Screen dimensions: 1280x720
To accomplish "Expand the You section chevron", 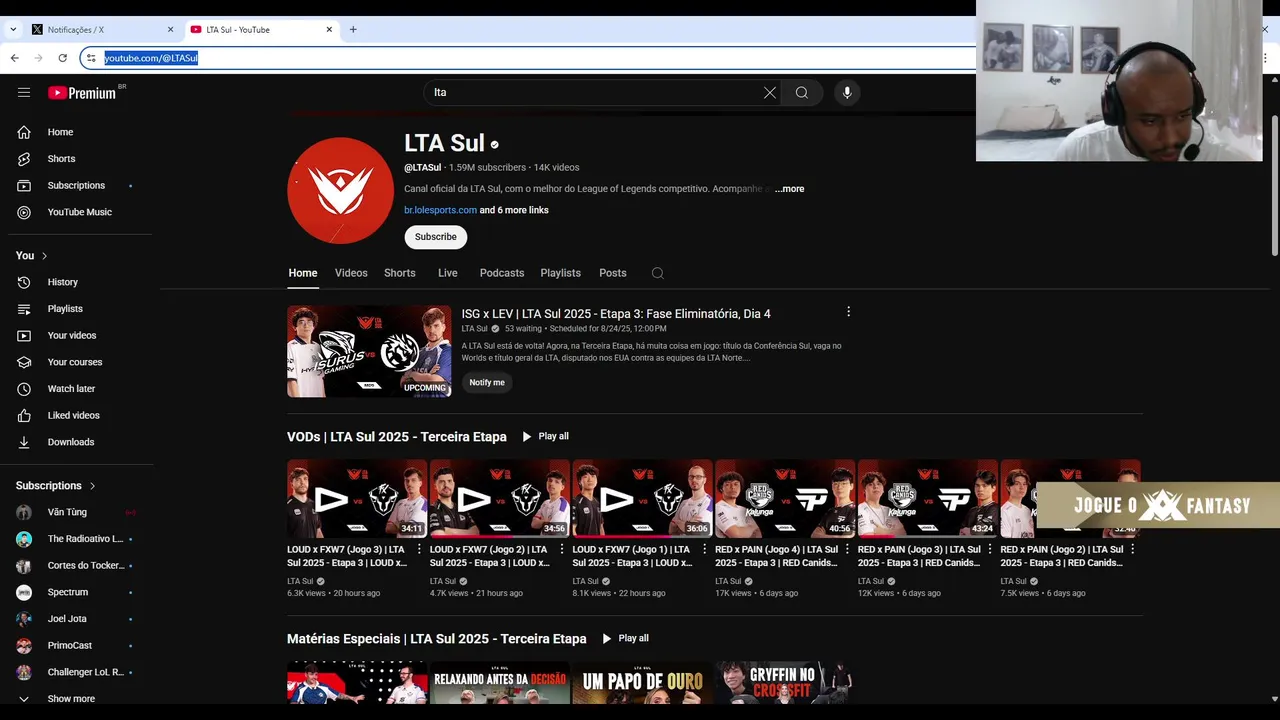I will 44,256.
